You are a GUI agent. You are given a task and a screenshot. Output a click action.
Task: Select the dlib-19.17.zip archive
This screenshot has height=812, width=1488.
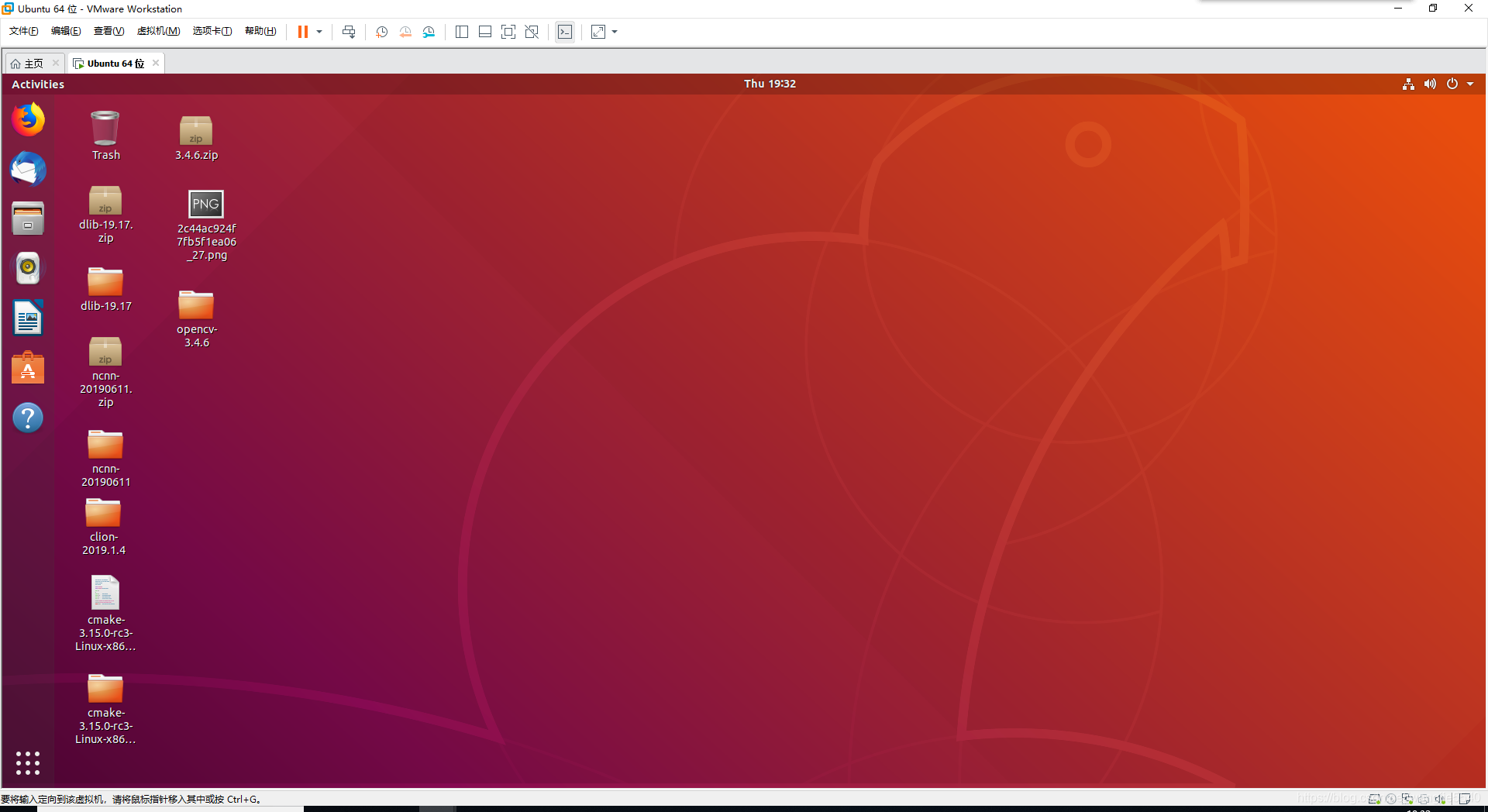coord(105,215)
